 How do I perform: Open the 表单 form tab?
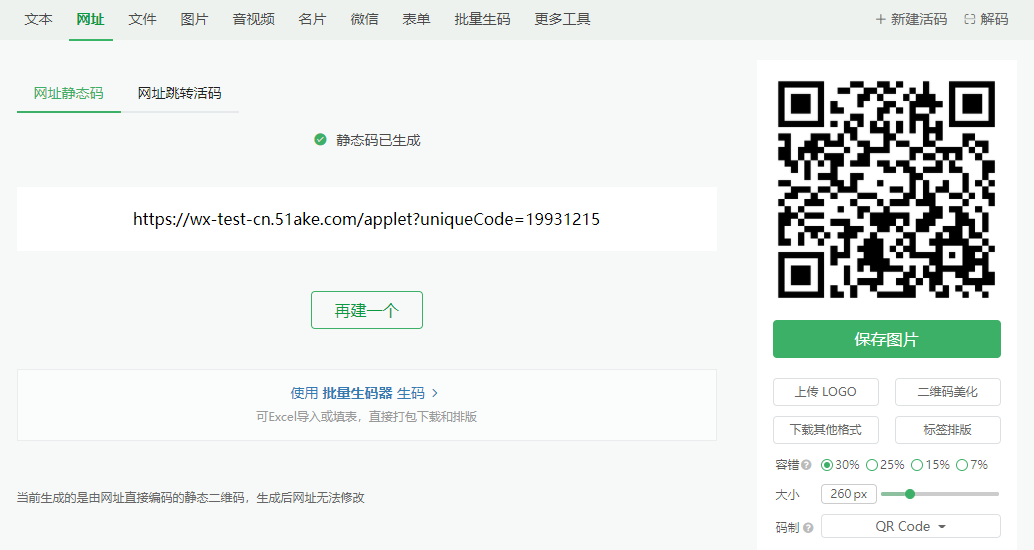[x=417, y=19]
